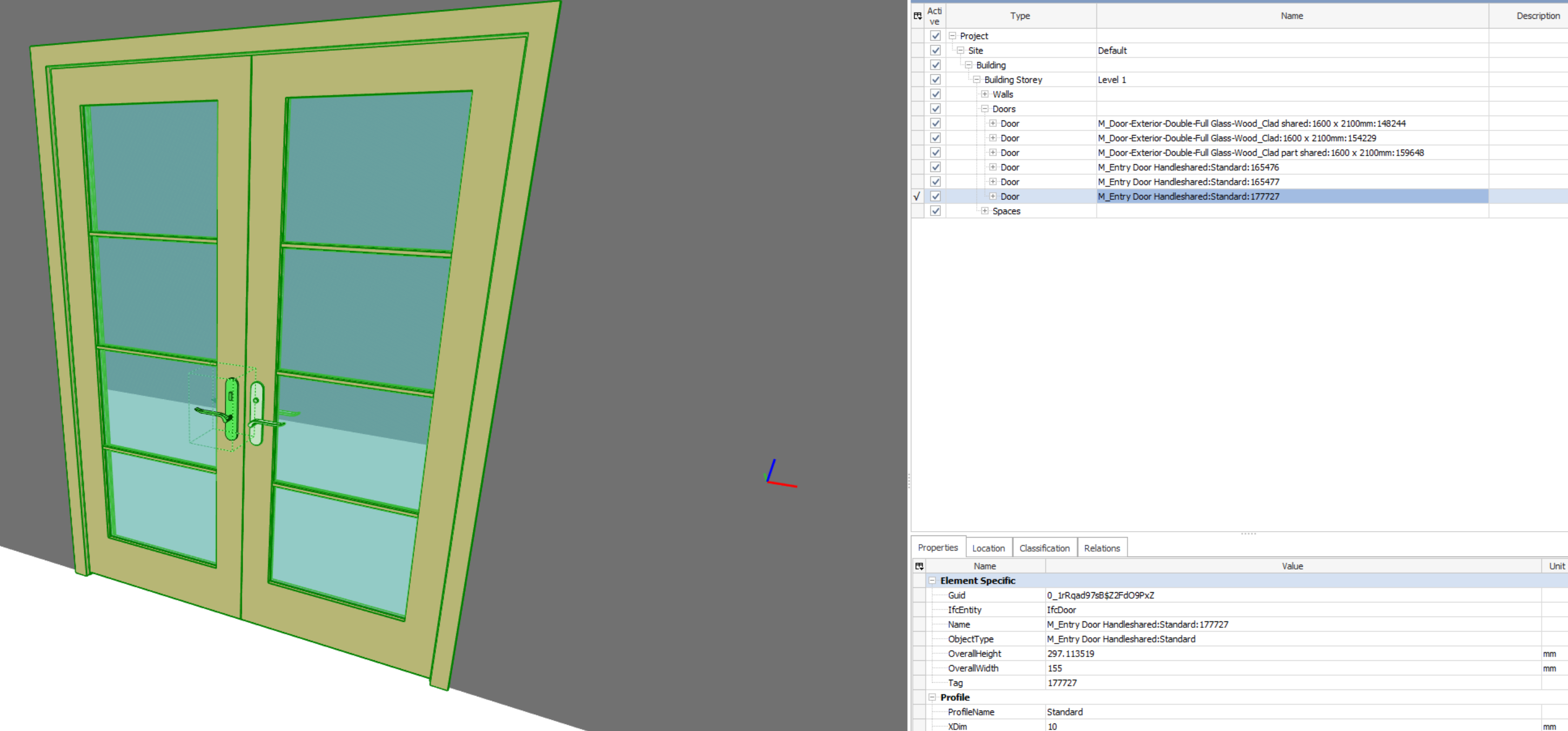Viewport: 1568px width, 731px height.
Task: Click the column options icon in the Properties panel
Action: [918, 566]
